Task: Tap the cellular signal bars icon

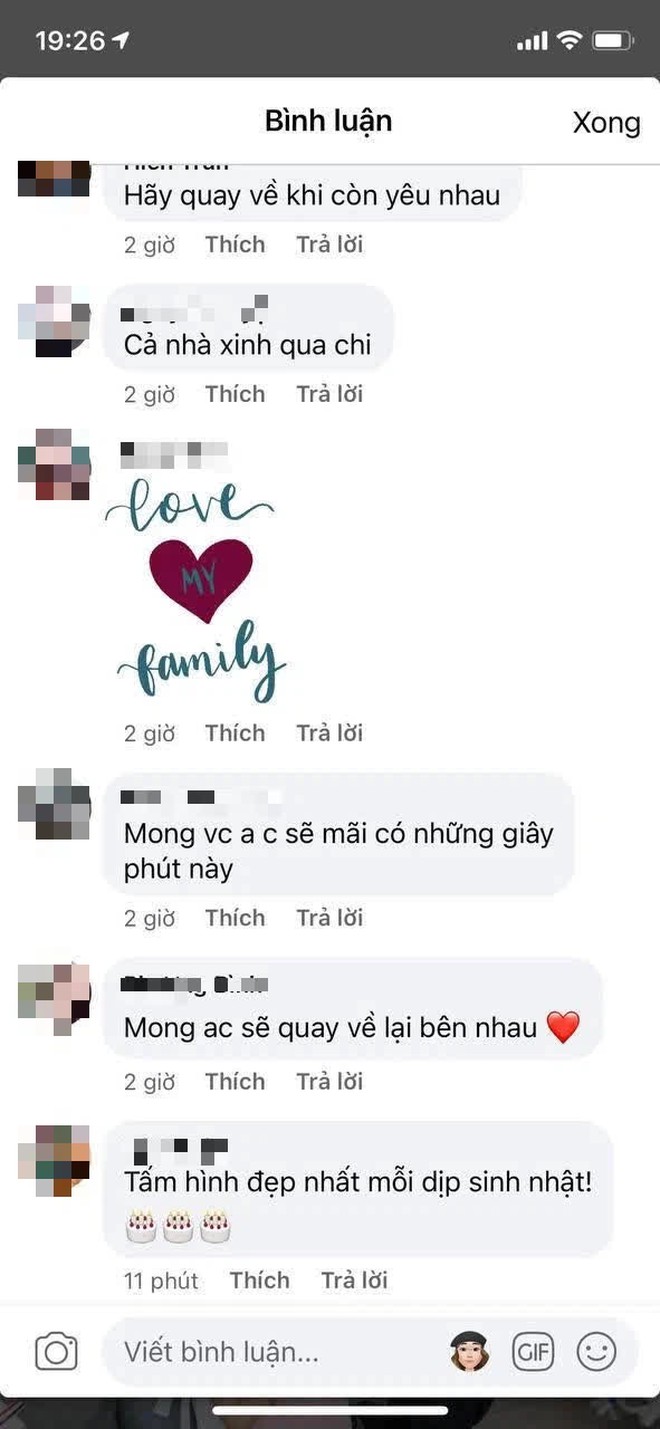Action: 532,41
